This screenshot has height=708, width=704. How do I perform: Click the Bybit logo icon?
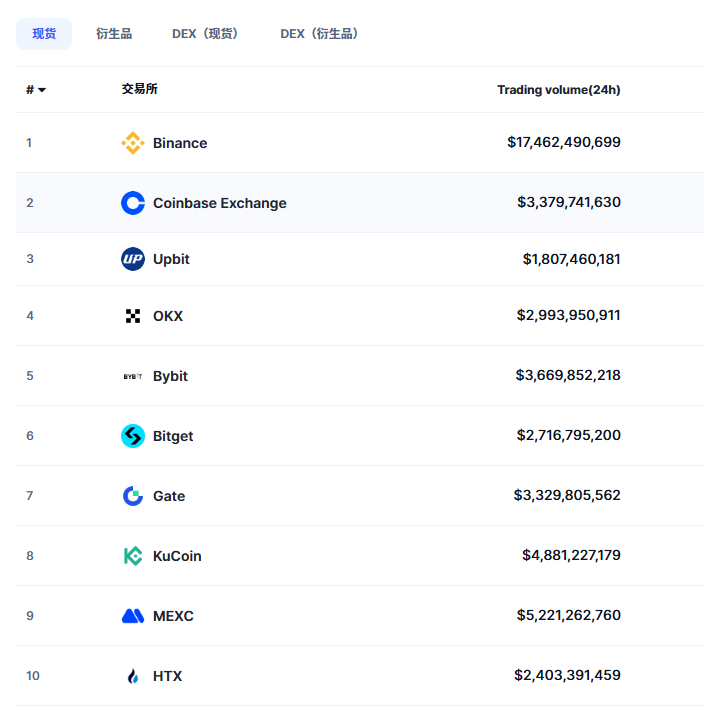coord(133,376)
